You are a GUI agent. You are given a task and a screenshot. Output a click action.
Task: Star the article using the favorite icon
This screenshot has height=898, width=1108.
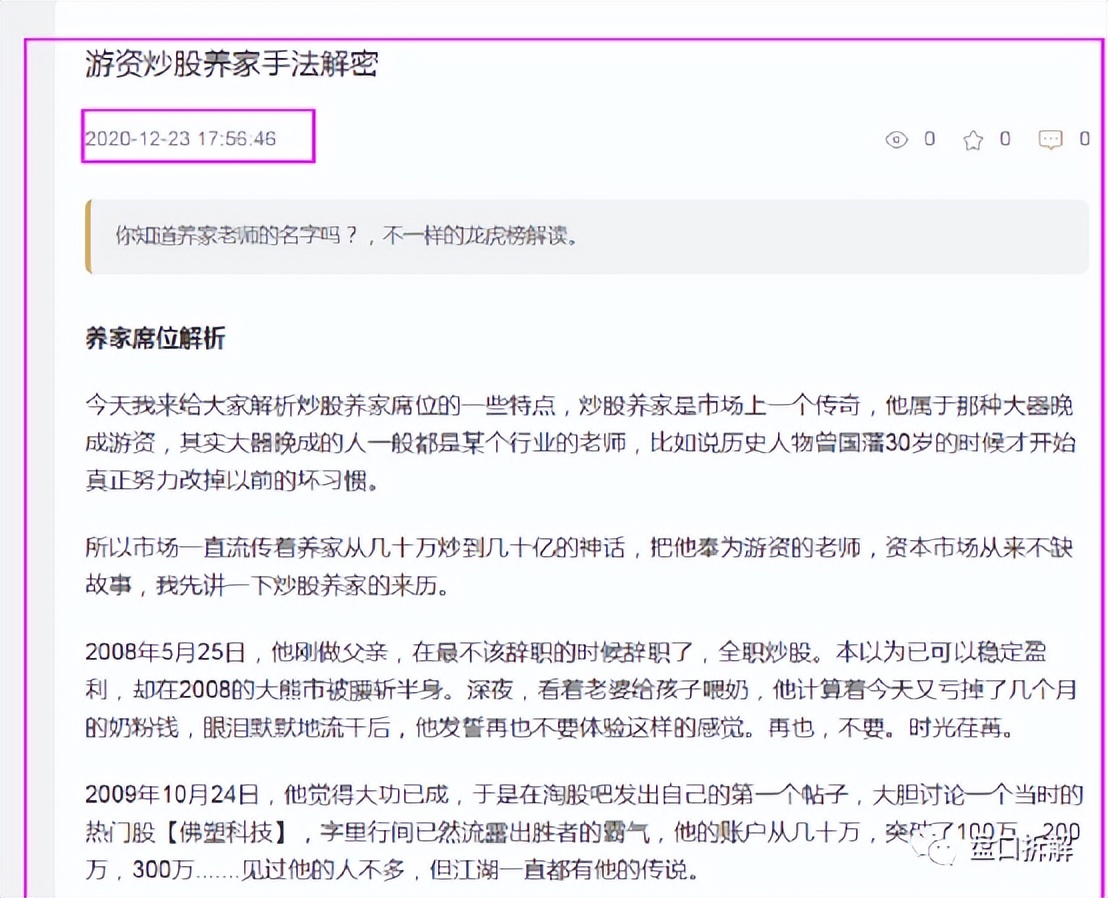pos(973,140)
